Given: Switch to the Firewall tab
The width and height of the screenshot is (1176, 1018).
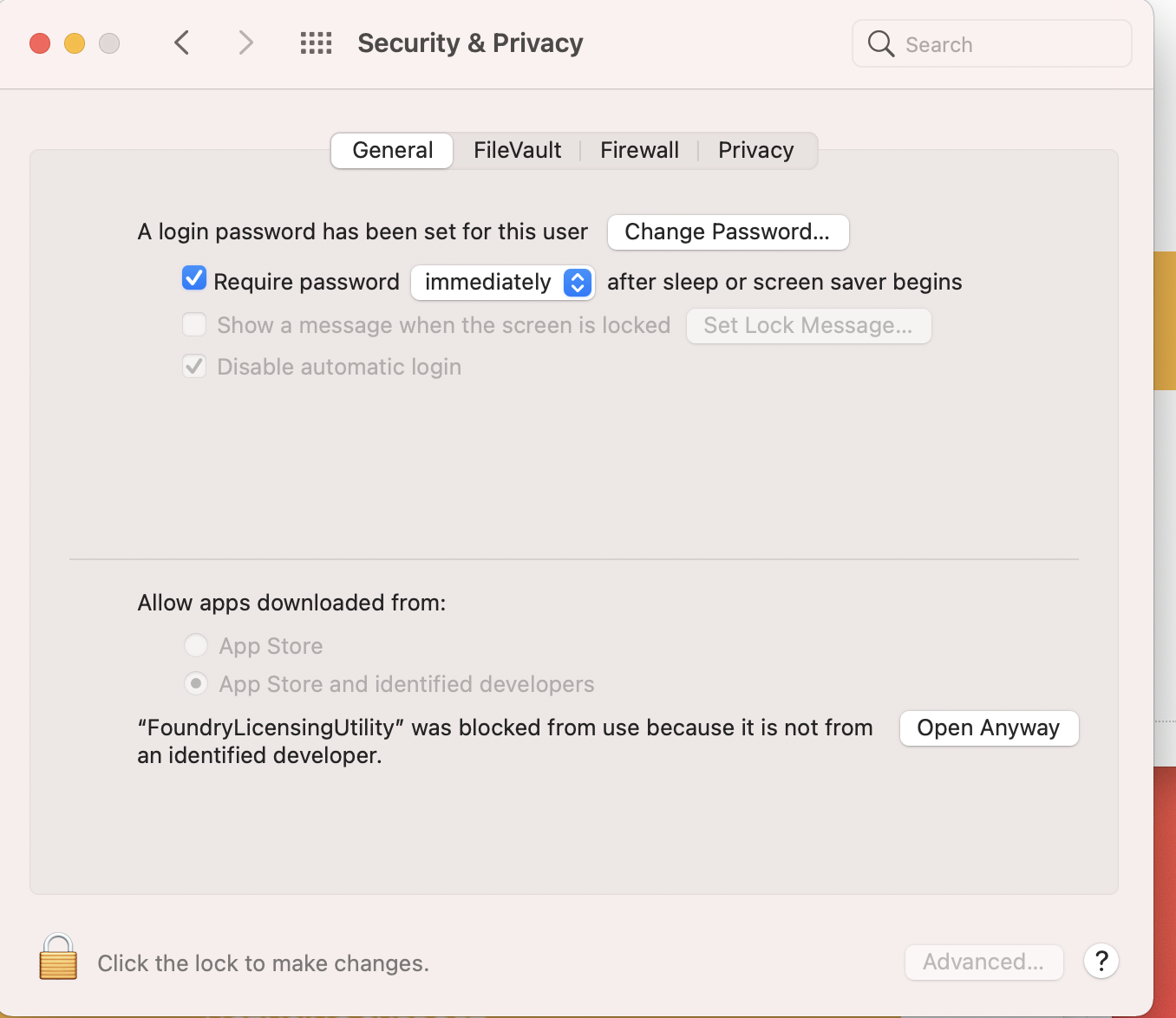Looking at the screenshot, I should (x=640, y=150).
